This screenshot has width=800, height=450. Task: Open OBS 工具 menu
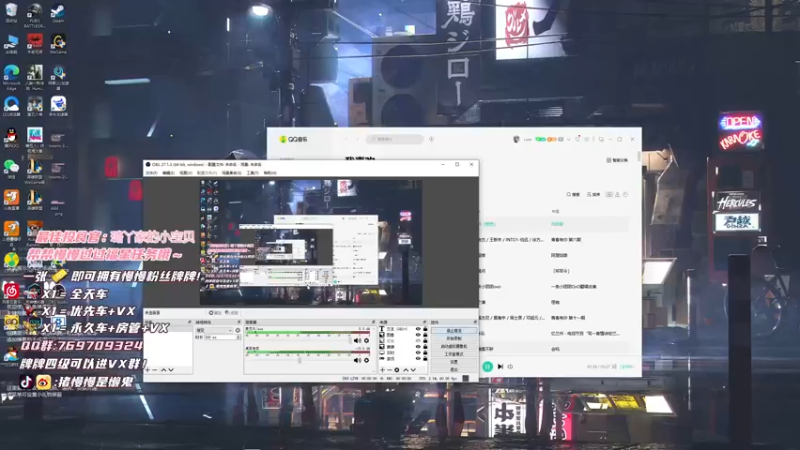(253, 173)
